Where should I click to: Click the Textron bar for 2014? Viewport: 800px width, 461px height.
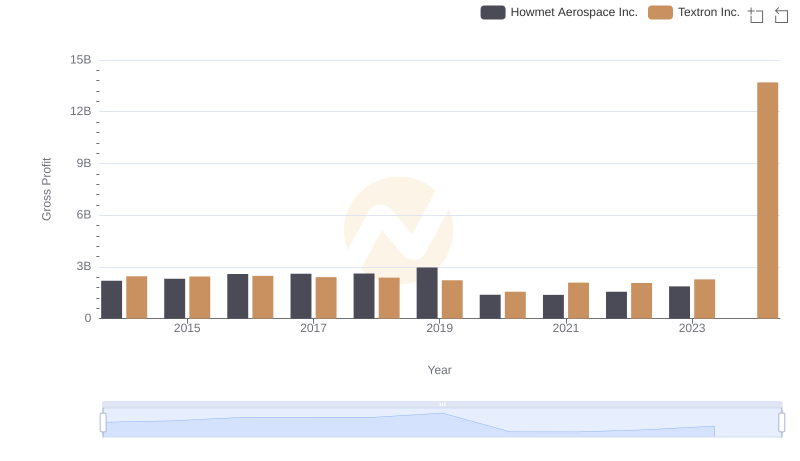coord(137,297)
